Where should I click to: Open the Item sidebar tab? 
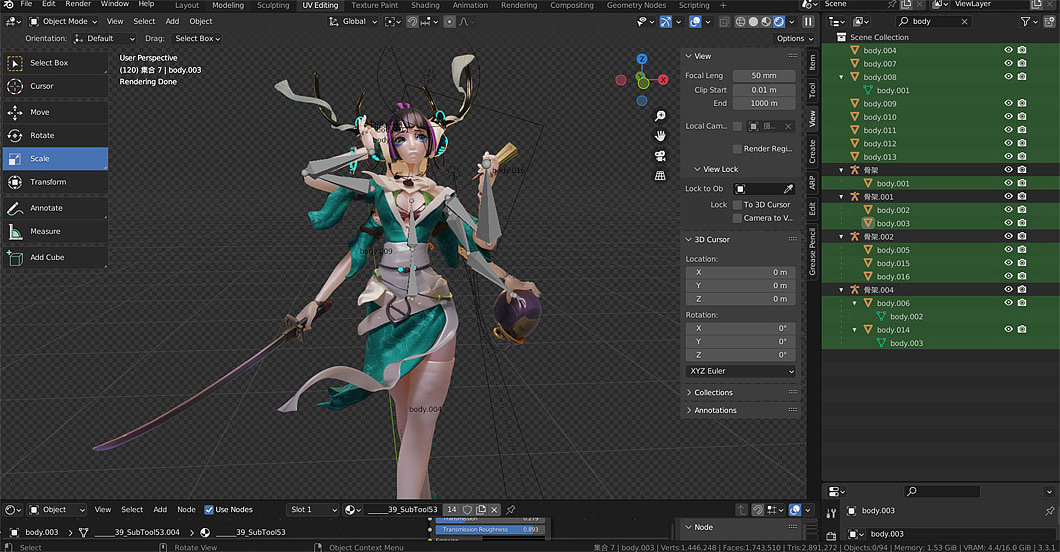tap(813, 62)
